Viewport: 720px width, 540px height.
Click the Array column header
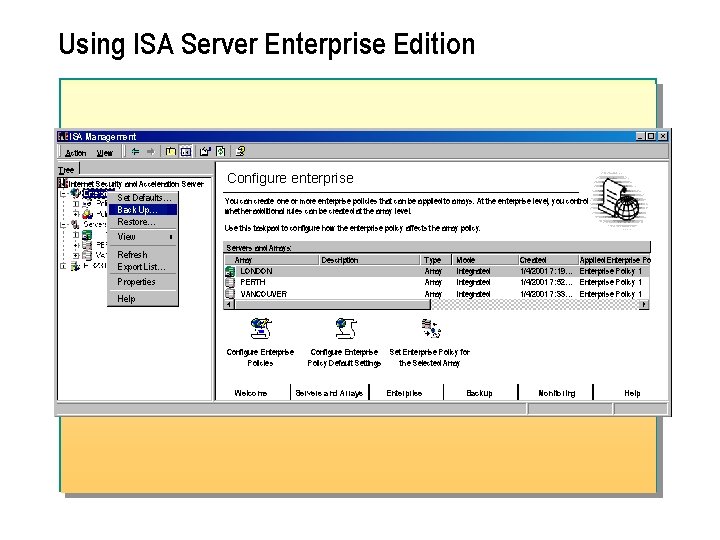[271, 260]
